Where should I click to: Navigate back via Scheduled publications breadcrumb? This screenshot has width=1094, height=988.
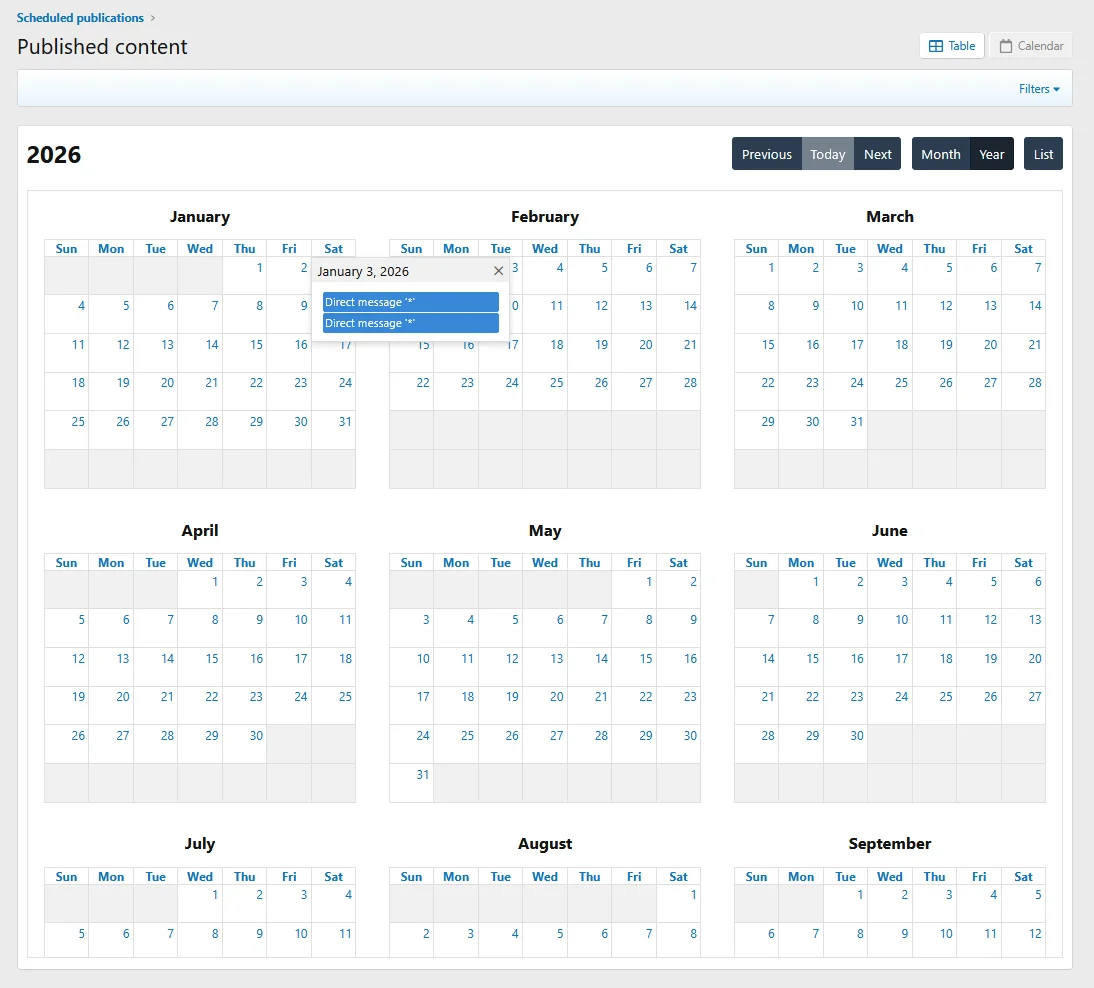click(x=80, y=17)
